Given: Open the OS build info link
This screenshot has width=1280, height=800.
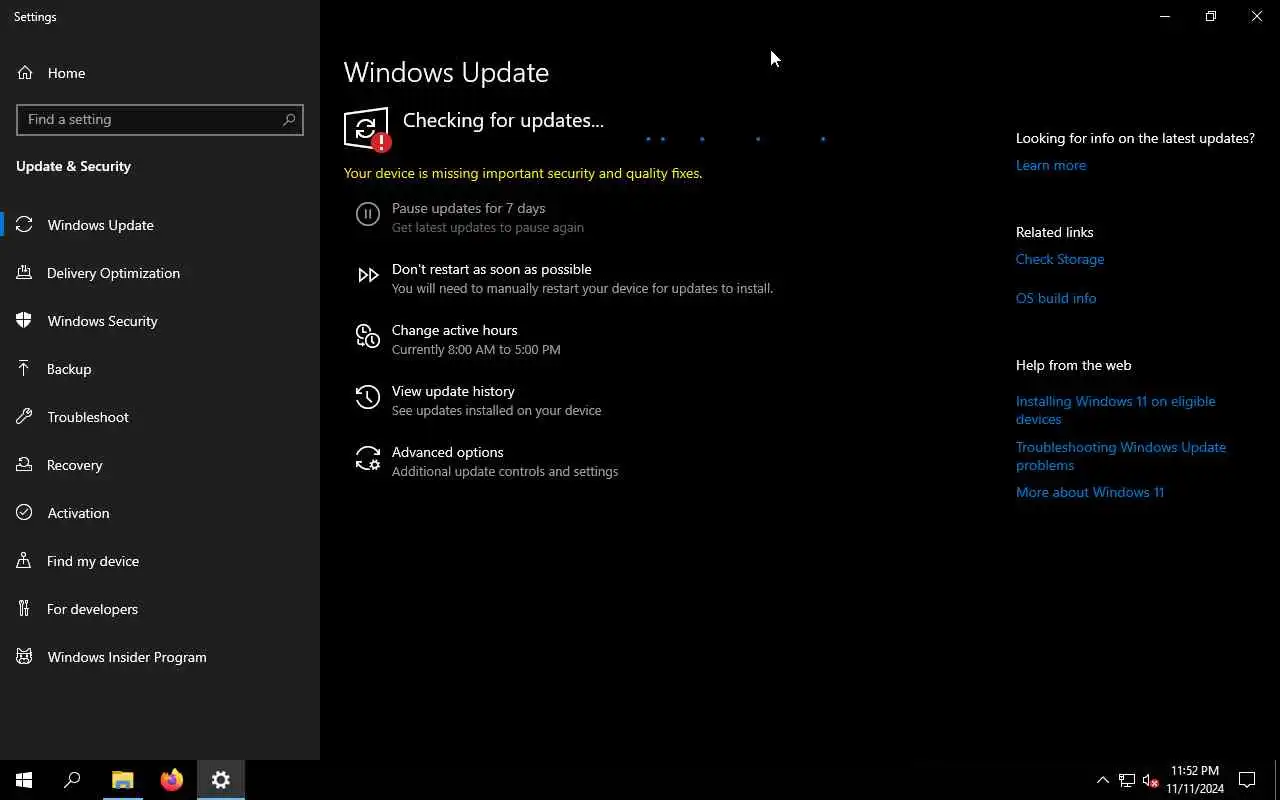Looking at the screenshot, I should (1056, 299).
